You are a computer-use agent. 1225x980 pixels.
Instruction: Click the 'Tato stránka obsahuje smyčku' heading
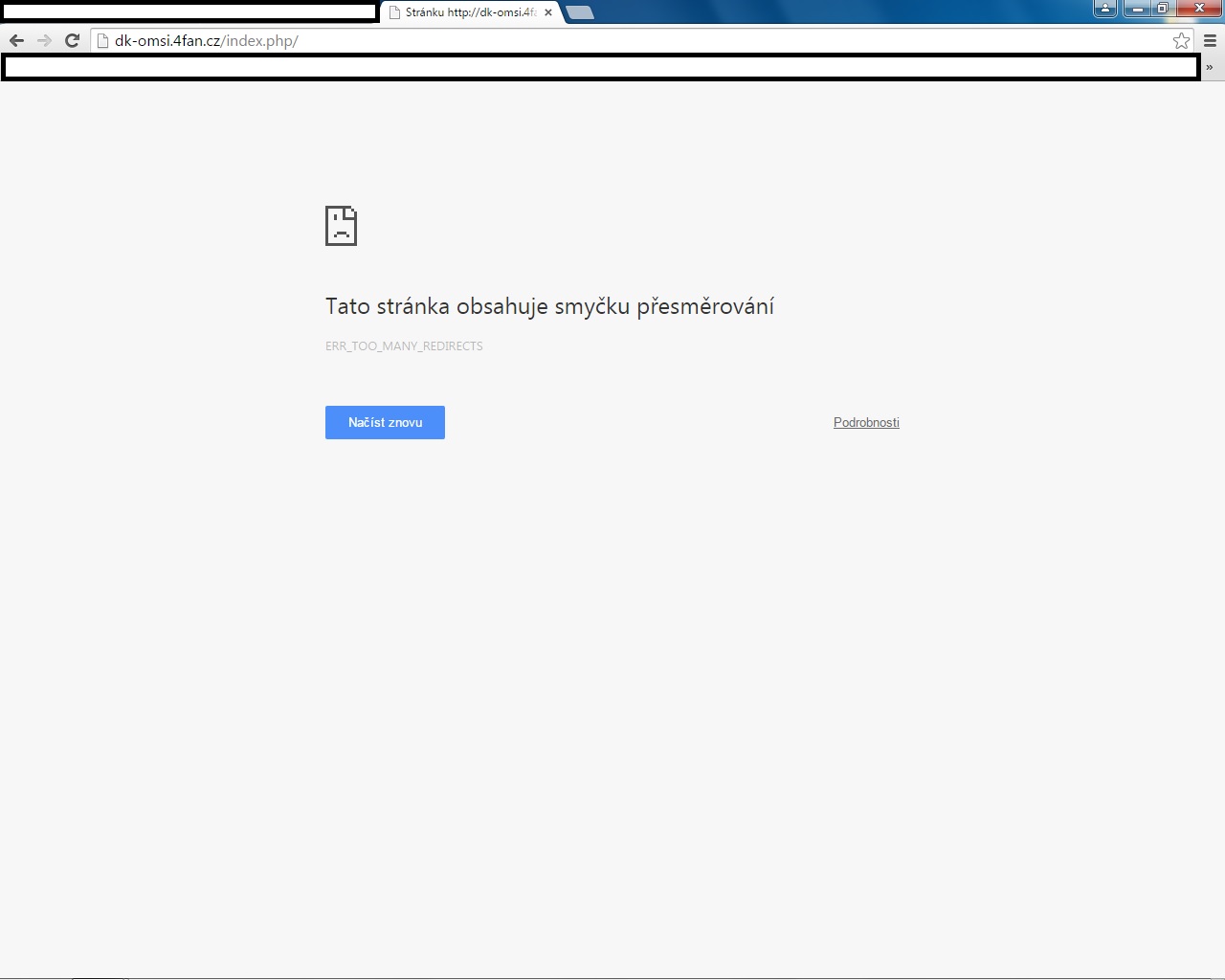pos(549,306)
